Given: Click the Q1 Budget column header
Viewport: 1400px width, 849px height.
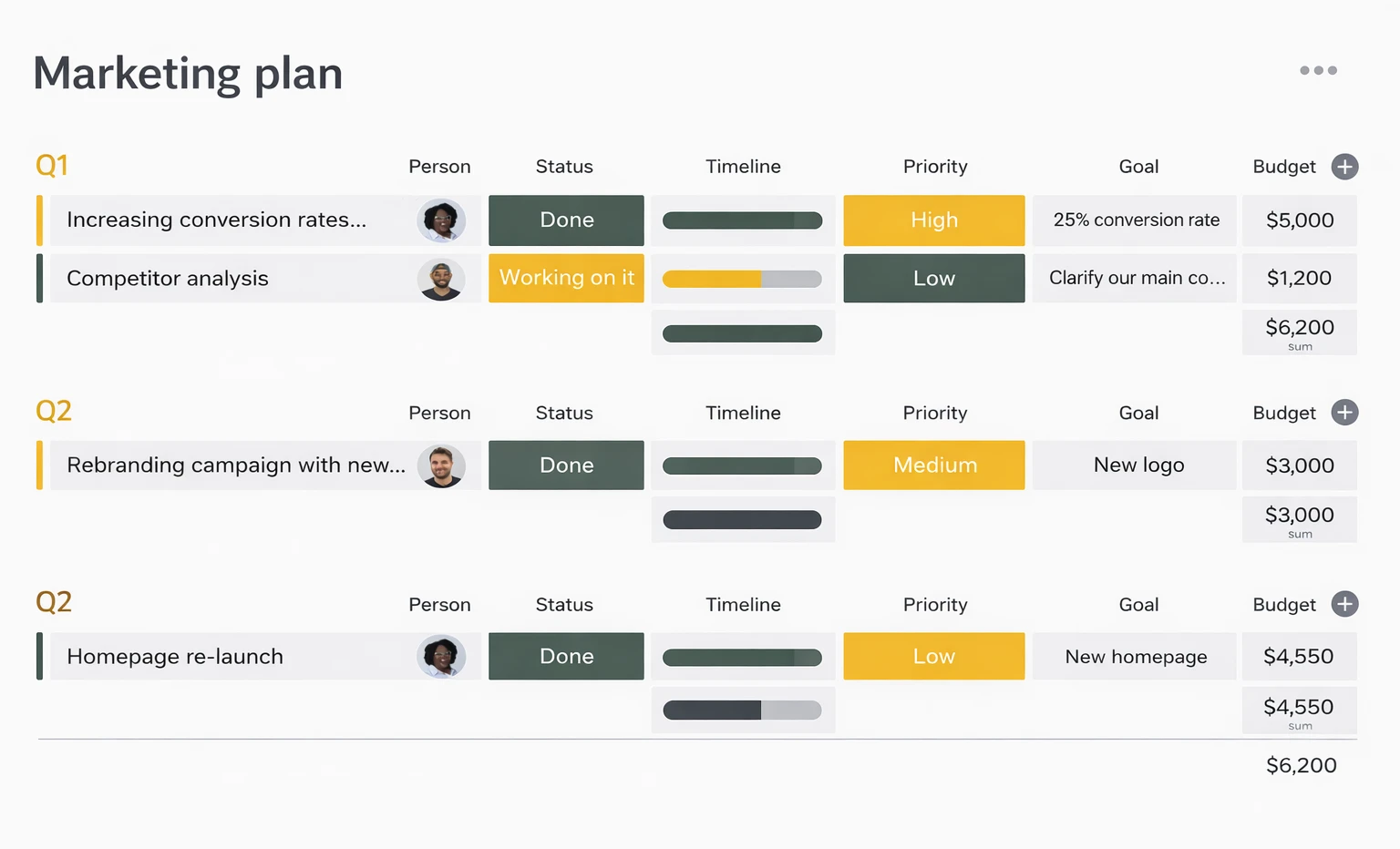Looking at the screenshot, I should pyautogui.click(x=1283, y=167).
